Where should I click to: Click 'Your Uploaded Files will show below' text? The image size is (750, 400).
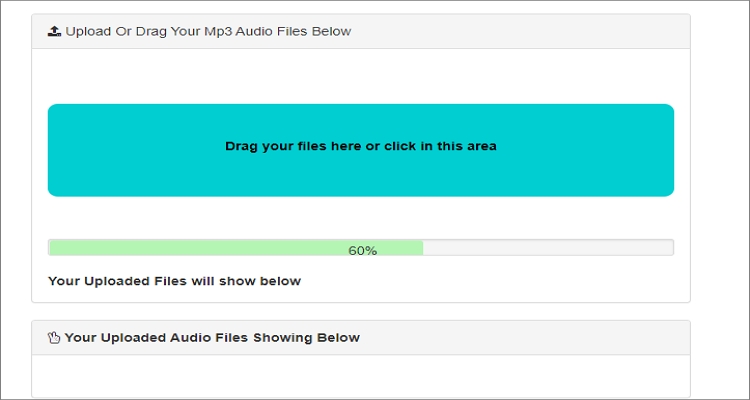click(175, 281)
